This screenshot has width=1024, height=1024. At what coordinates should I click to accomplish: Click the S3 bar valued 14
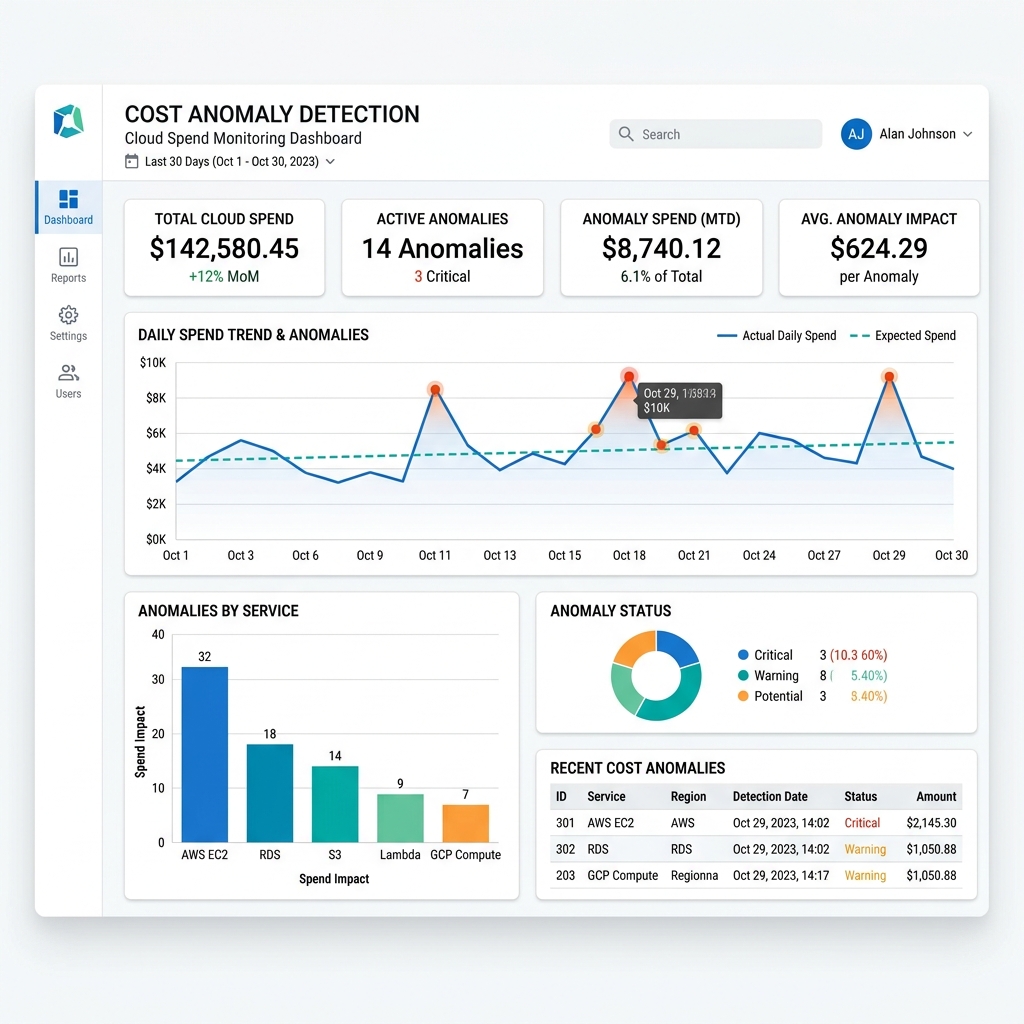click(335, 804)
